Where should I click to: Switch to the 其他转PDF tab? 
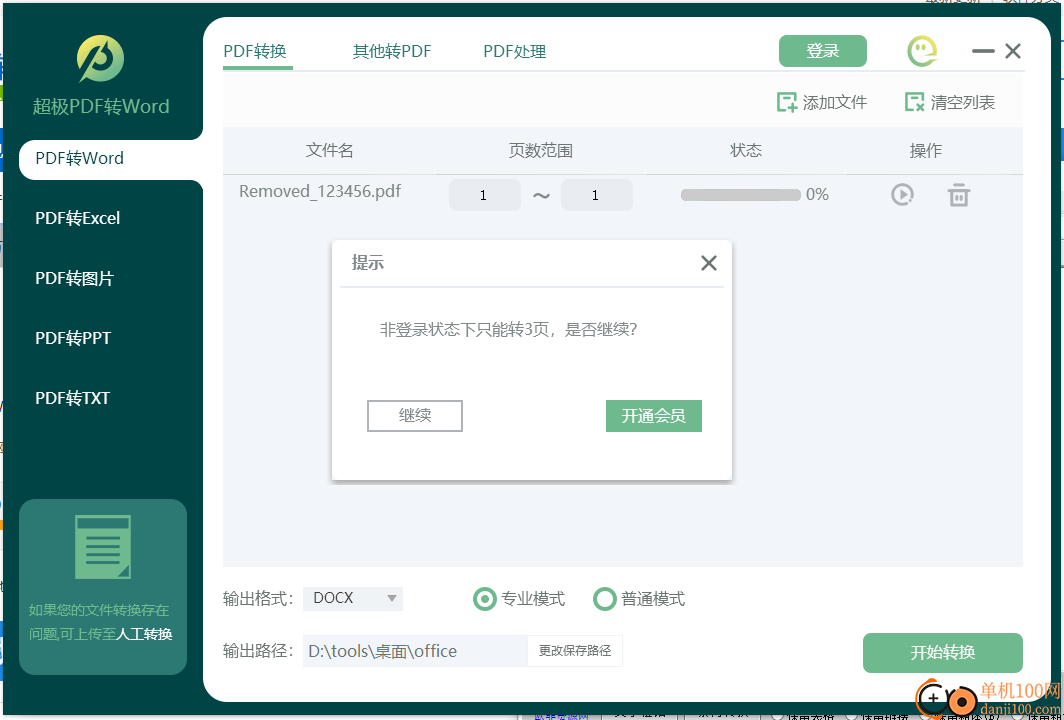(392, 52)
